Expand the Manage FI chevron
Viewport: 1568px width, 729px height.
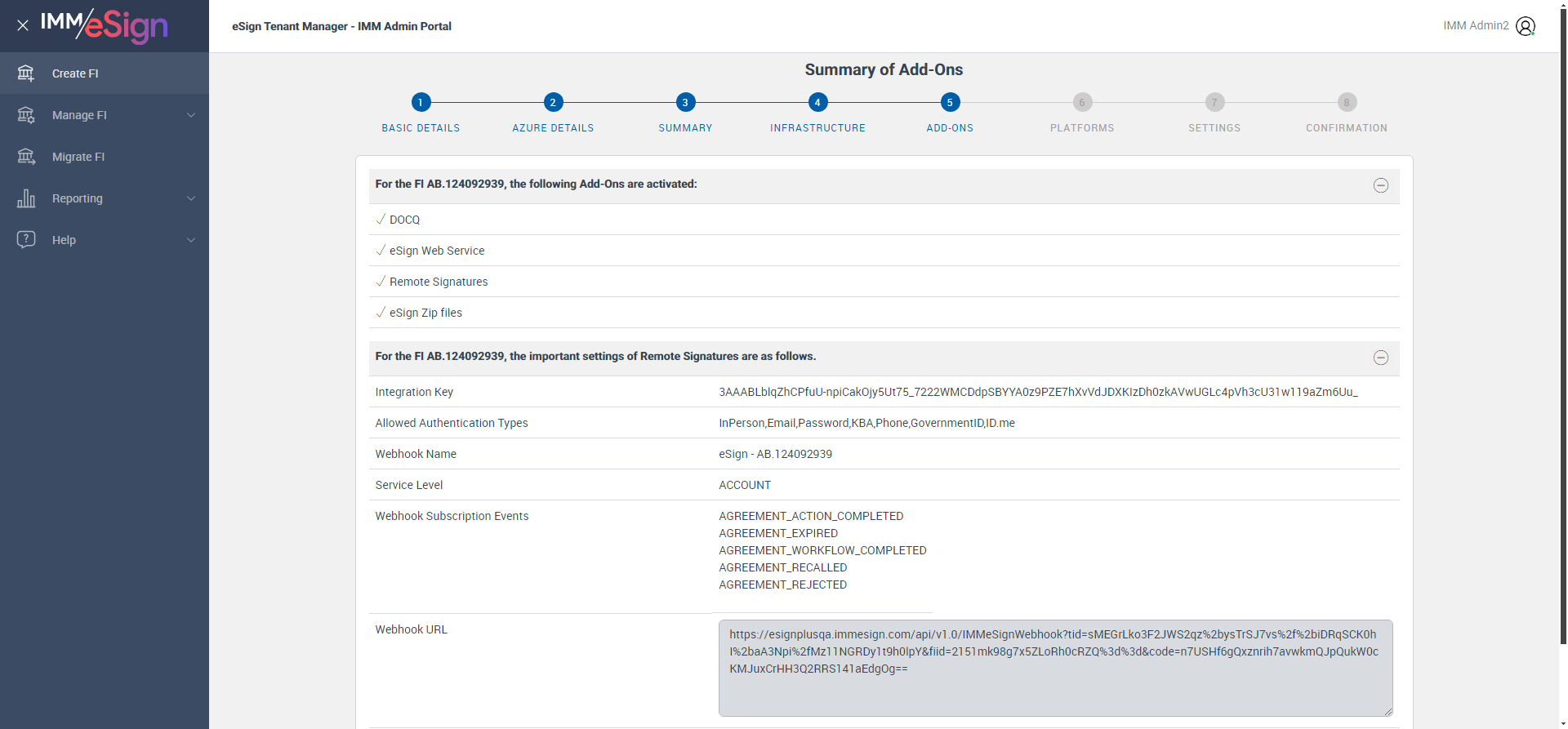pos(191,115)
